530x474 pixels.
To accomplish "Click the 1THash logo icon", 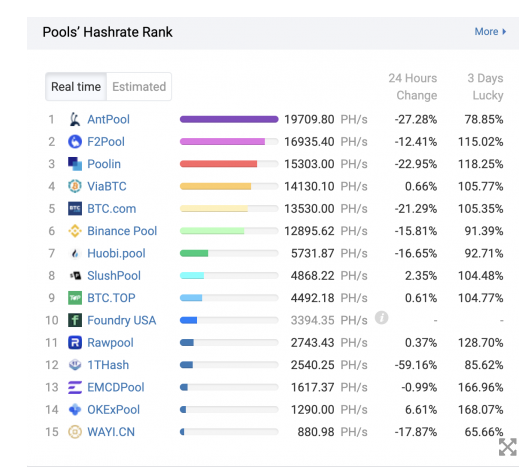I will pyautogui.click(x=75, y=365).
